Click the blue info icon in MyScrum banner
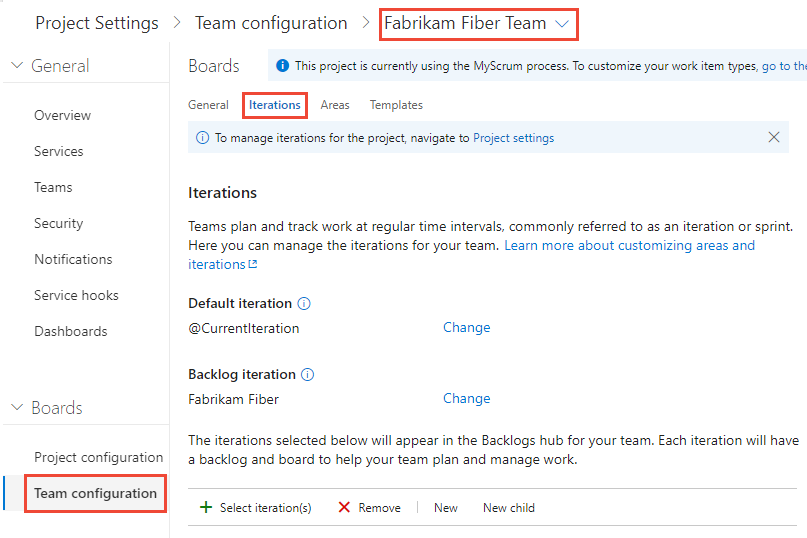 [283, 66]
